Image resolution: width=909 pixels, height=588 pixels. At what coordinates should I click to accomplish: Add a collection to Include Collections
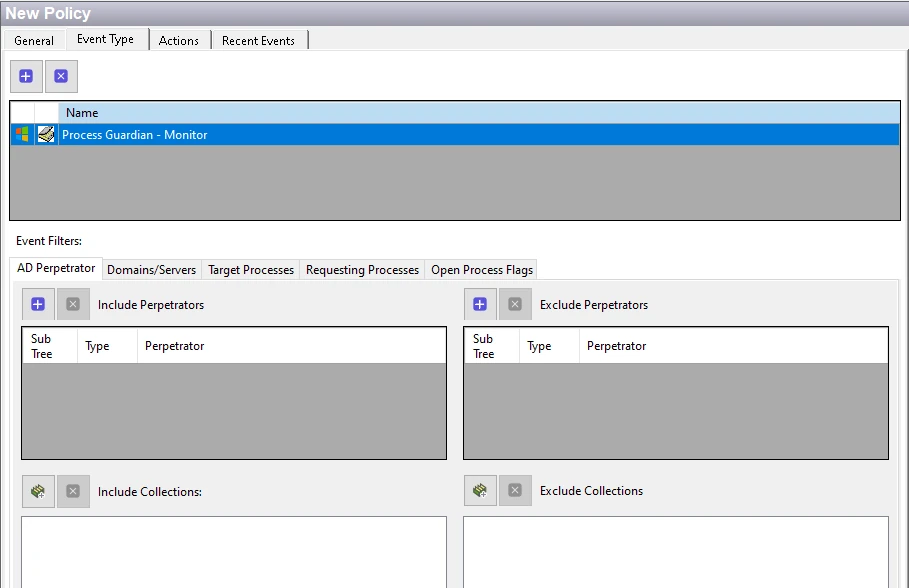(x=38, y=492)
